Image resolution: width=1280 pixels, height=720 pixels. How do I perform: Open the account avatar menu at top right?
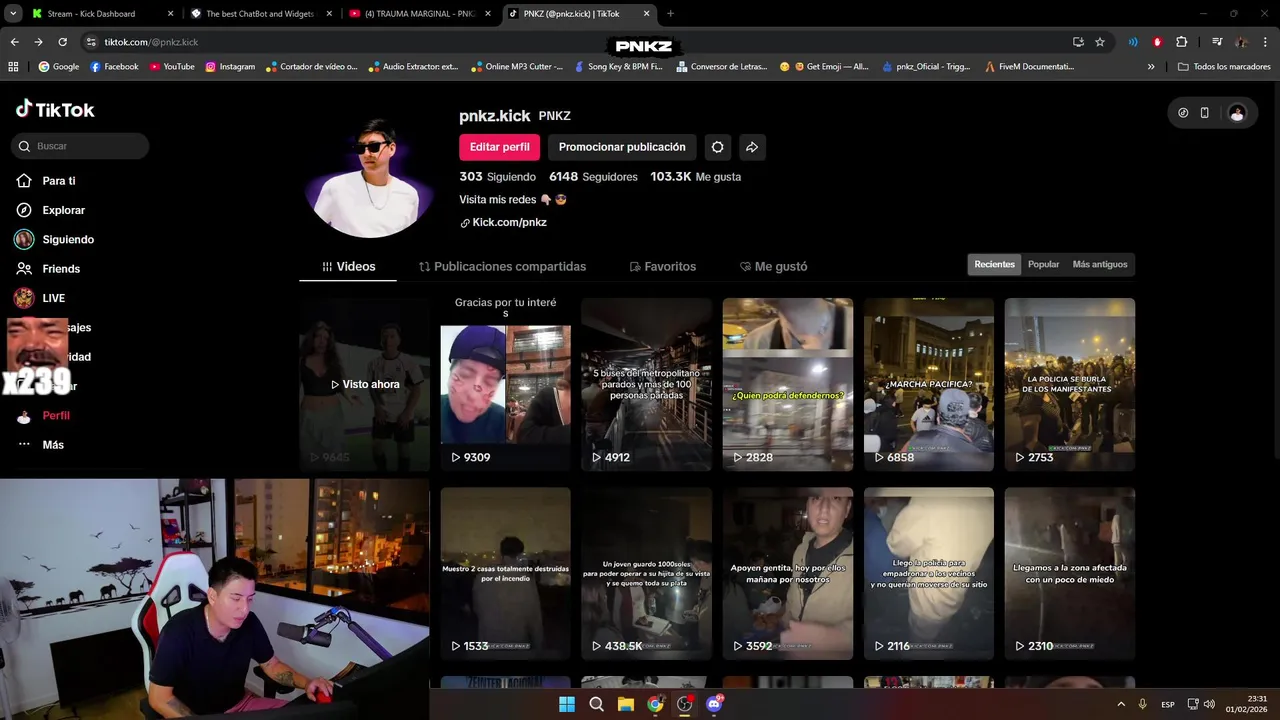[x=1237, y=113]
